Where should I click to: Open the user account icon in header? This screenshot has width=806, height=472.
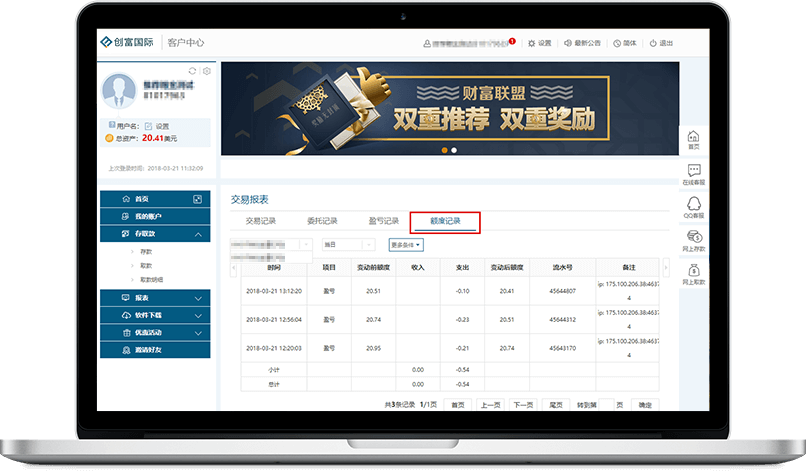[427, 44]
